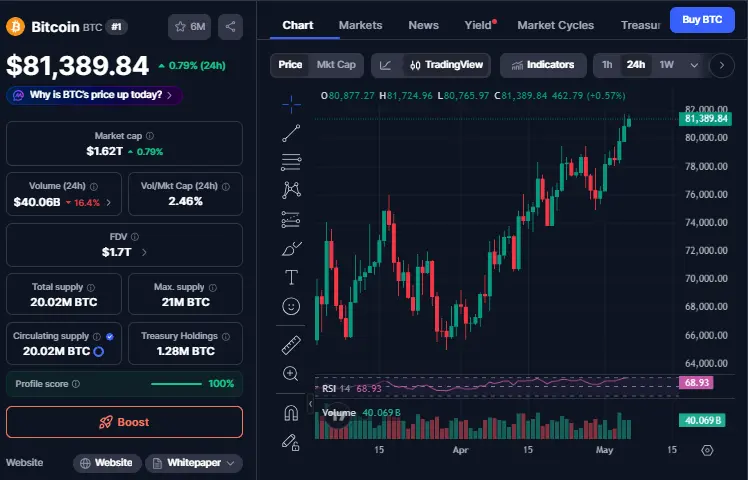Screen dimensions: 748x480
Task: Collapse the drawing toolbar side arrow
Action: (x=311, y=404)
